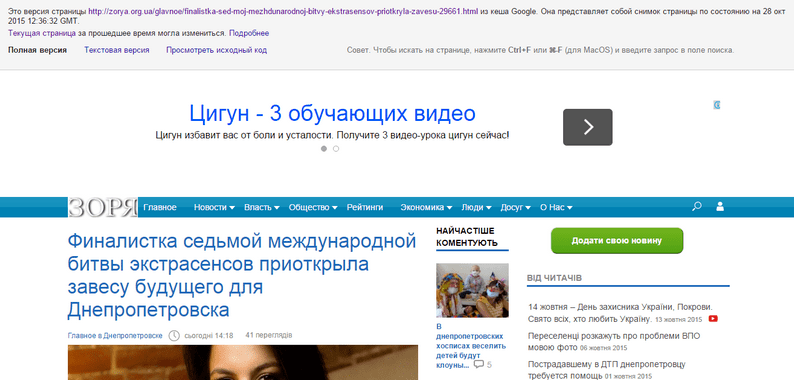Image resolution: width=794 pixels, height=380 pixels.
Task: Open the Главное menu item
Action: point(160,207)
